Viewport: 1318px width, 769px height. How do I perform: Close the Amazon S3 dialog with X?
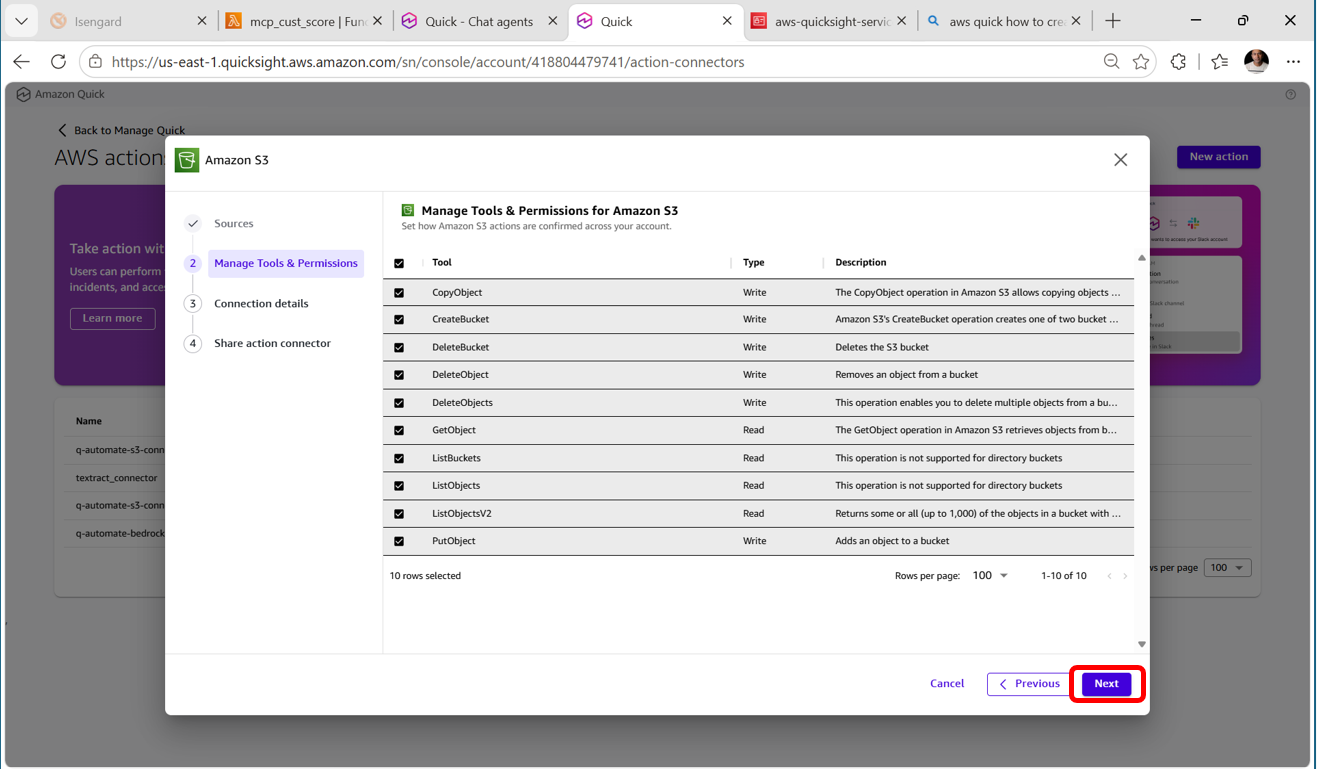[x=1120, y=160]
